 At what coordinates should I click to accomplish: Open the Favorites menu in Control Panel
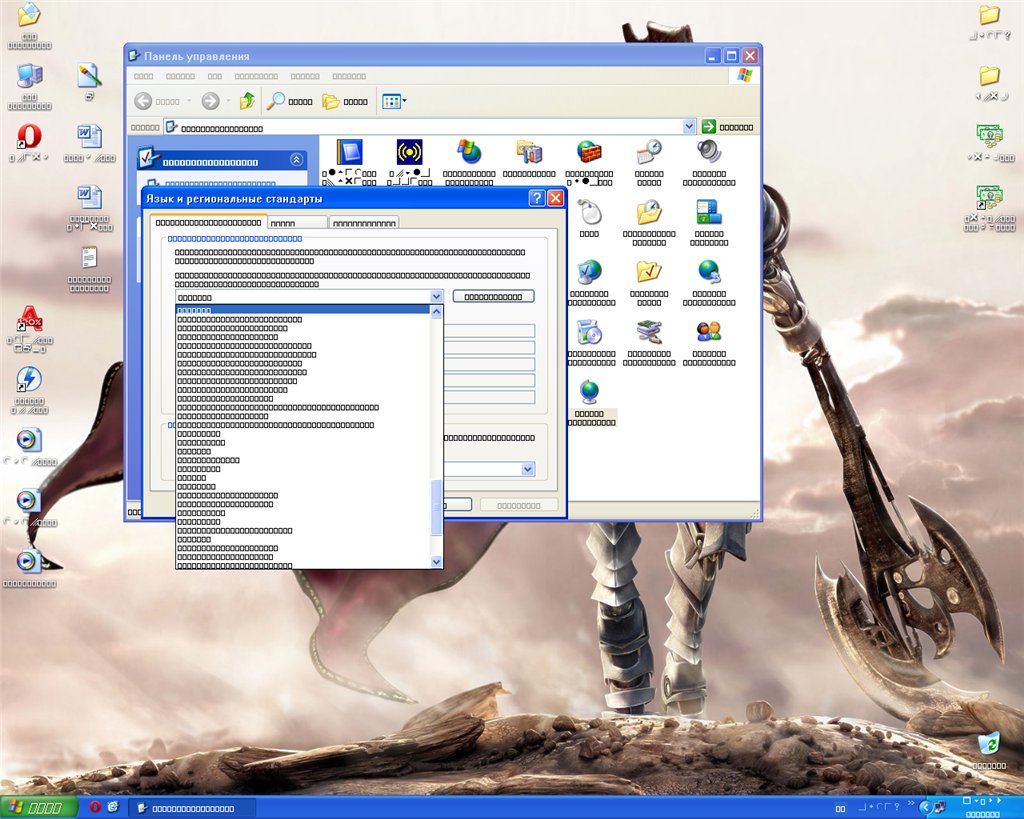(x=256, y=76)
